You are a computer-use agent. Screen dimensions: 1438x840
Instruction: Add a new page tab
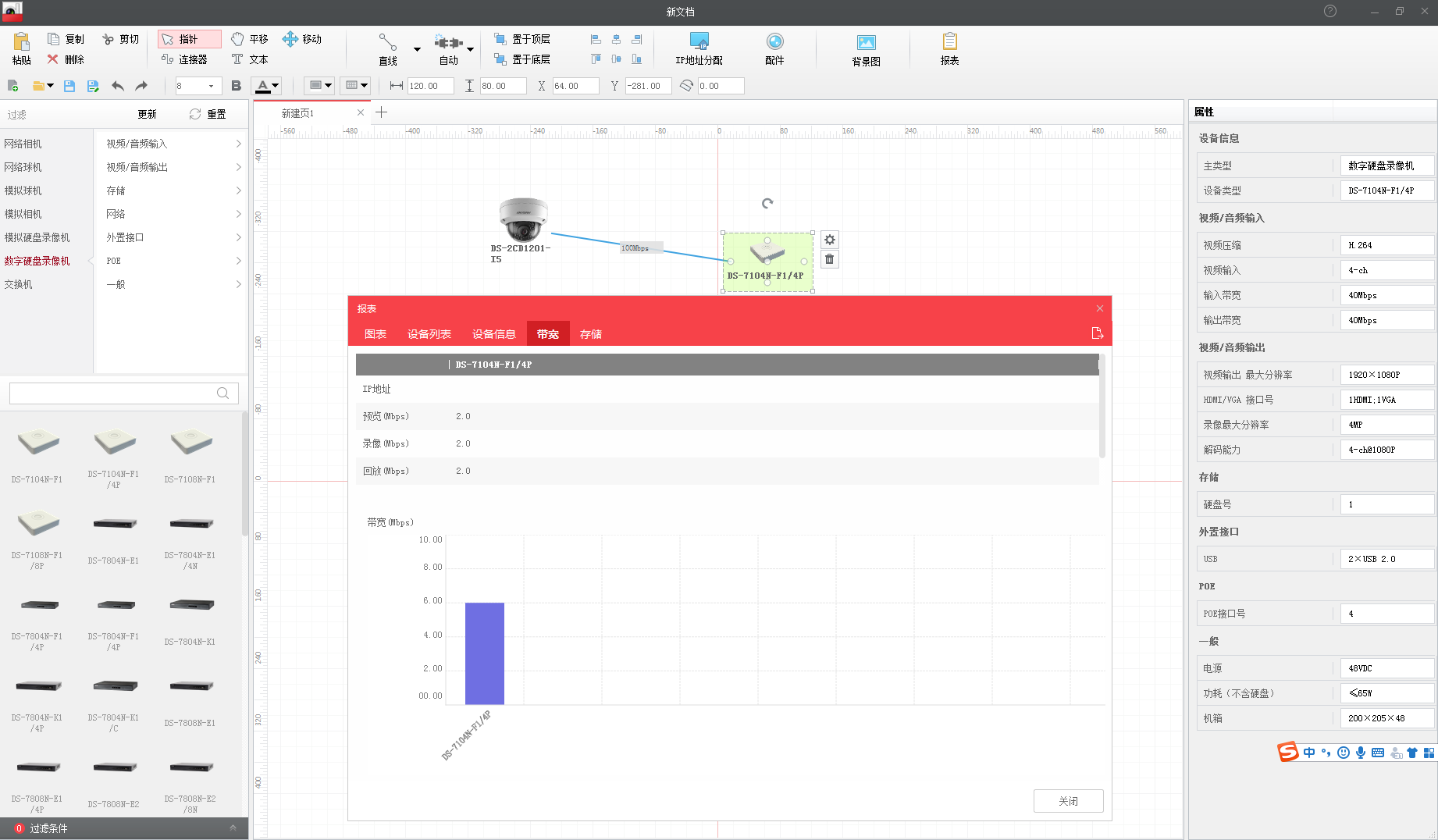[x=381, y=112]
